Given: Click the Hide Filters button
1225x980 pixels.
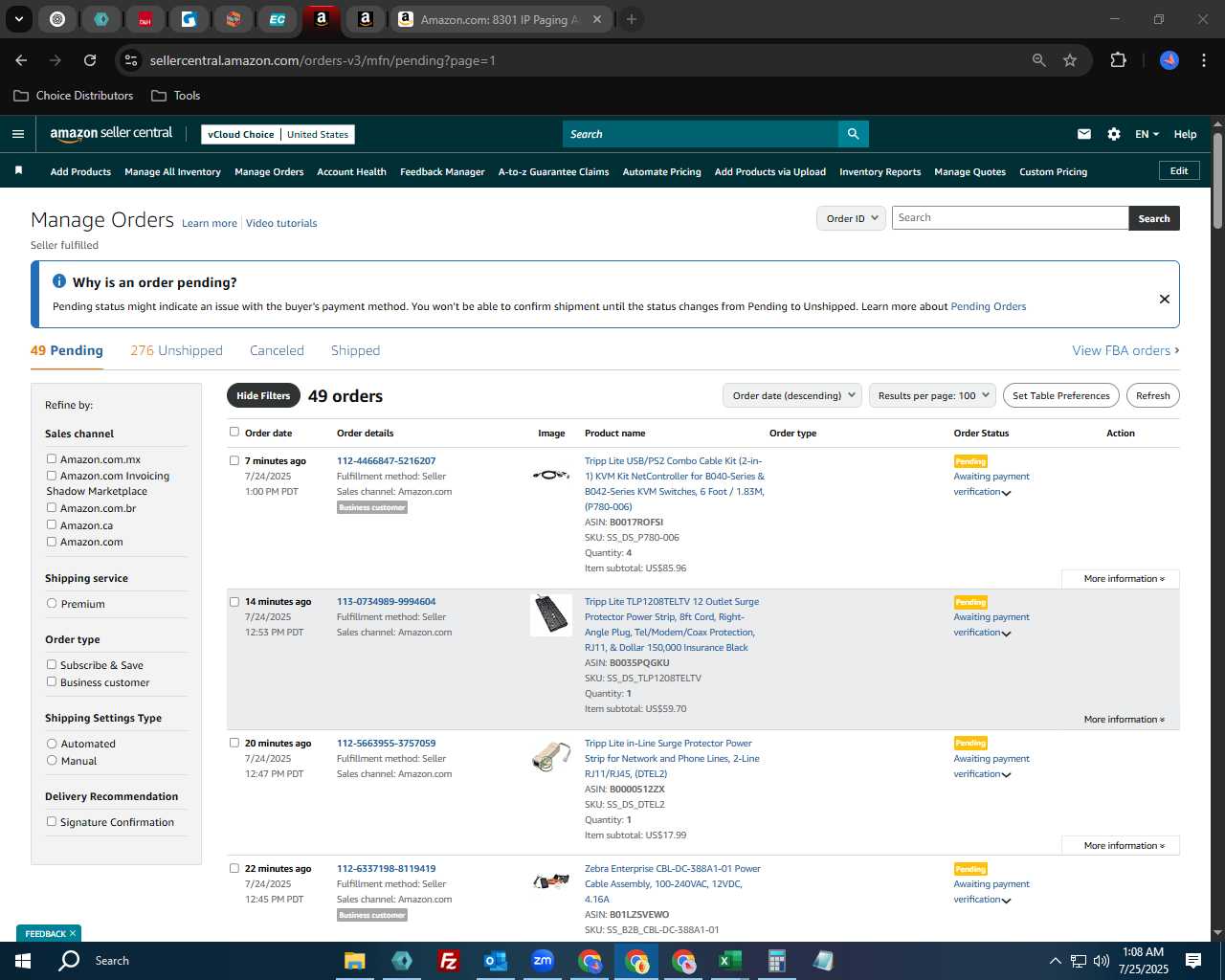Looking at the screenshot, I should click(x=263, y=395).
